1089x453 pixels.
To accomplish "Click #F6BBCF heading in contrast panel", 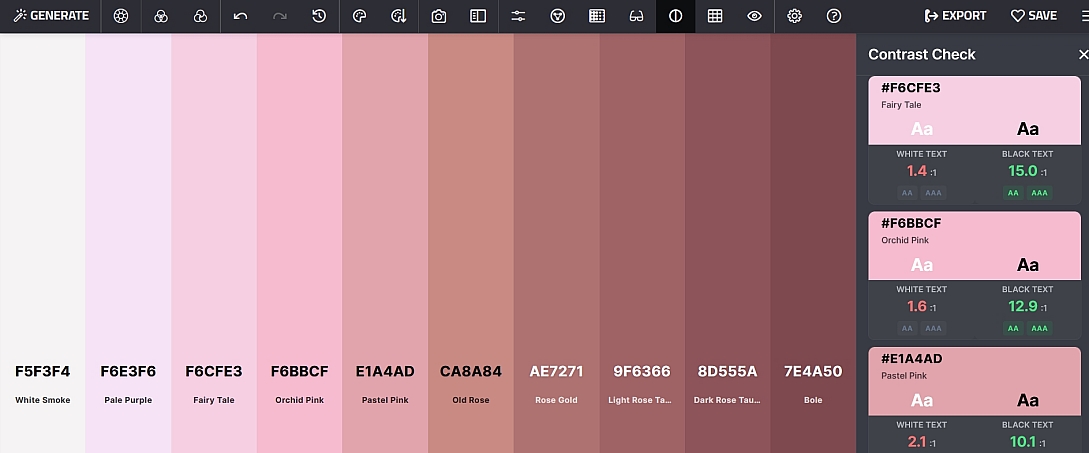I will [x=911, y=224].
